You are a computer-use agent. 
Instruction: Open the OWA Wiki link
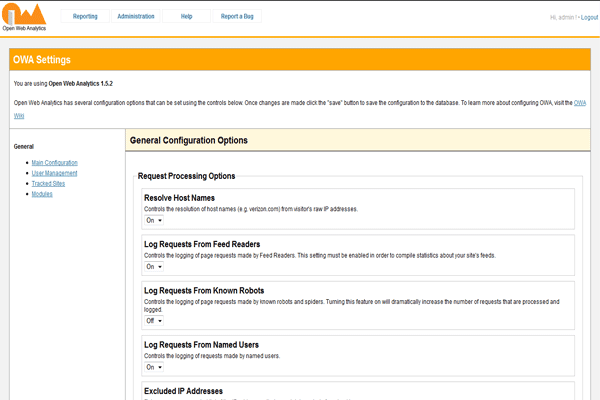(578, 102)
